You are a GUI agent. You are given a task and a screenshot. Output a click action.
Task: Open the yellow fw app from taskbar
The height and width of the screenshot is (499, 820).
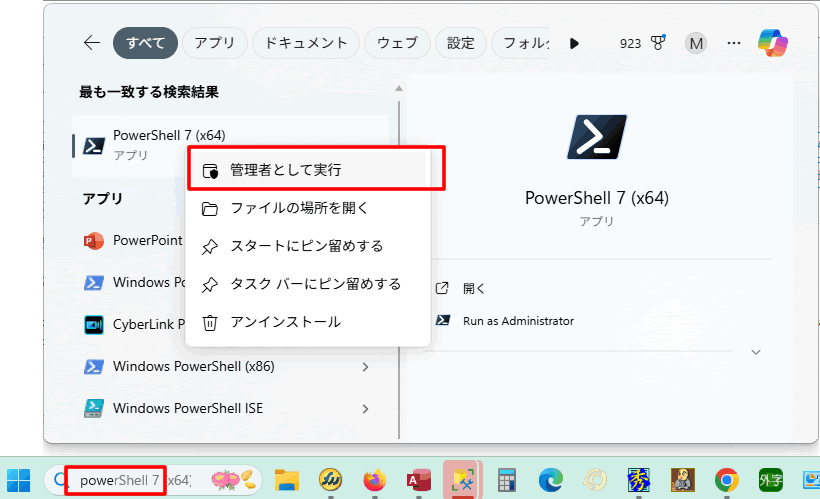[331, 480]
